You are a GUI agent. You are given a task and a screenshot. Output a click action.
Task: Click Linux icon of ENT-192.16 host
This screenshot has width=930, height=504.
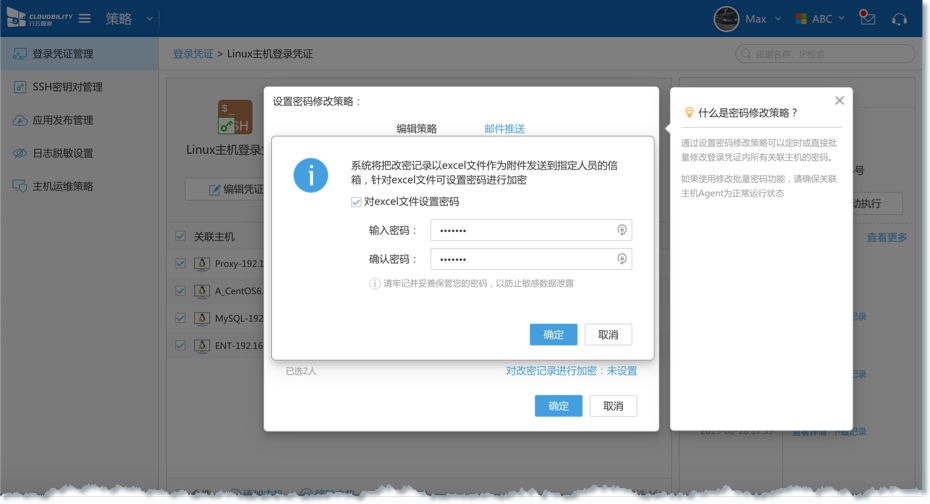[202, 346]
